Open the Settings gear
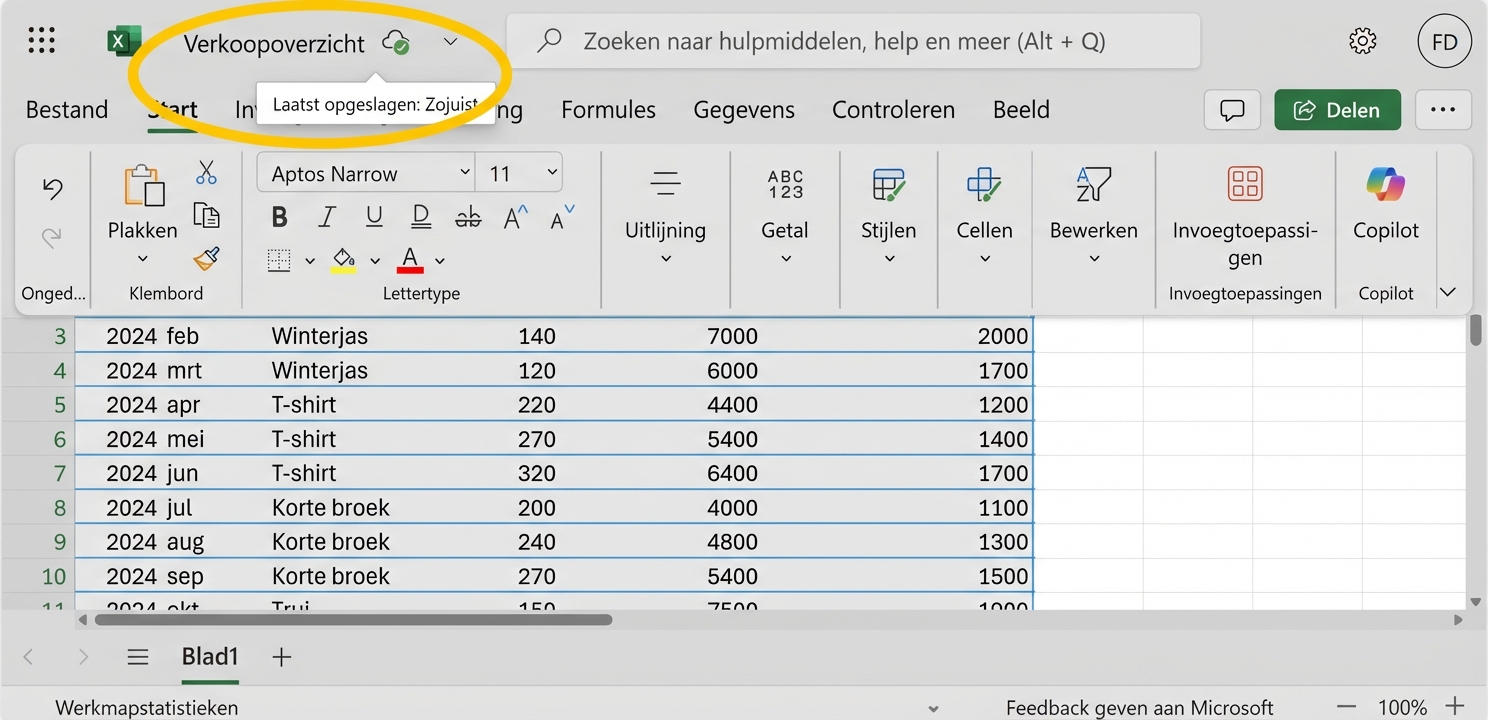 (1361, 40)
